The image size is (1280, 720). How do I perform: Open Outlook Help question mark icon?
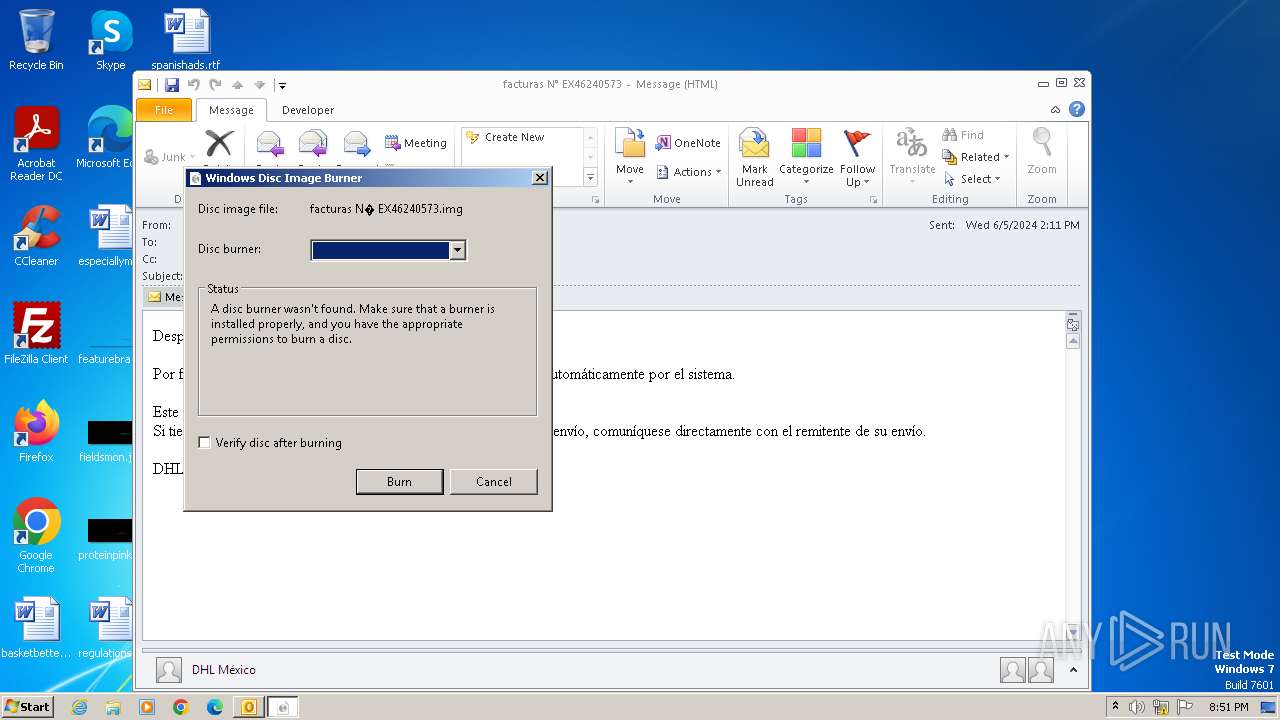click(x=1077, y=110)
